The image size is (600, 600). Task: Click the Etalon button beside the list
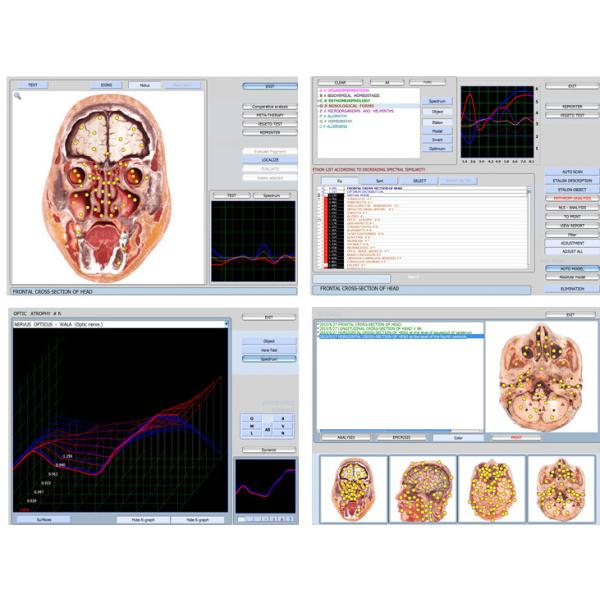tap(438, 122)
